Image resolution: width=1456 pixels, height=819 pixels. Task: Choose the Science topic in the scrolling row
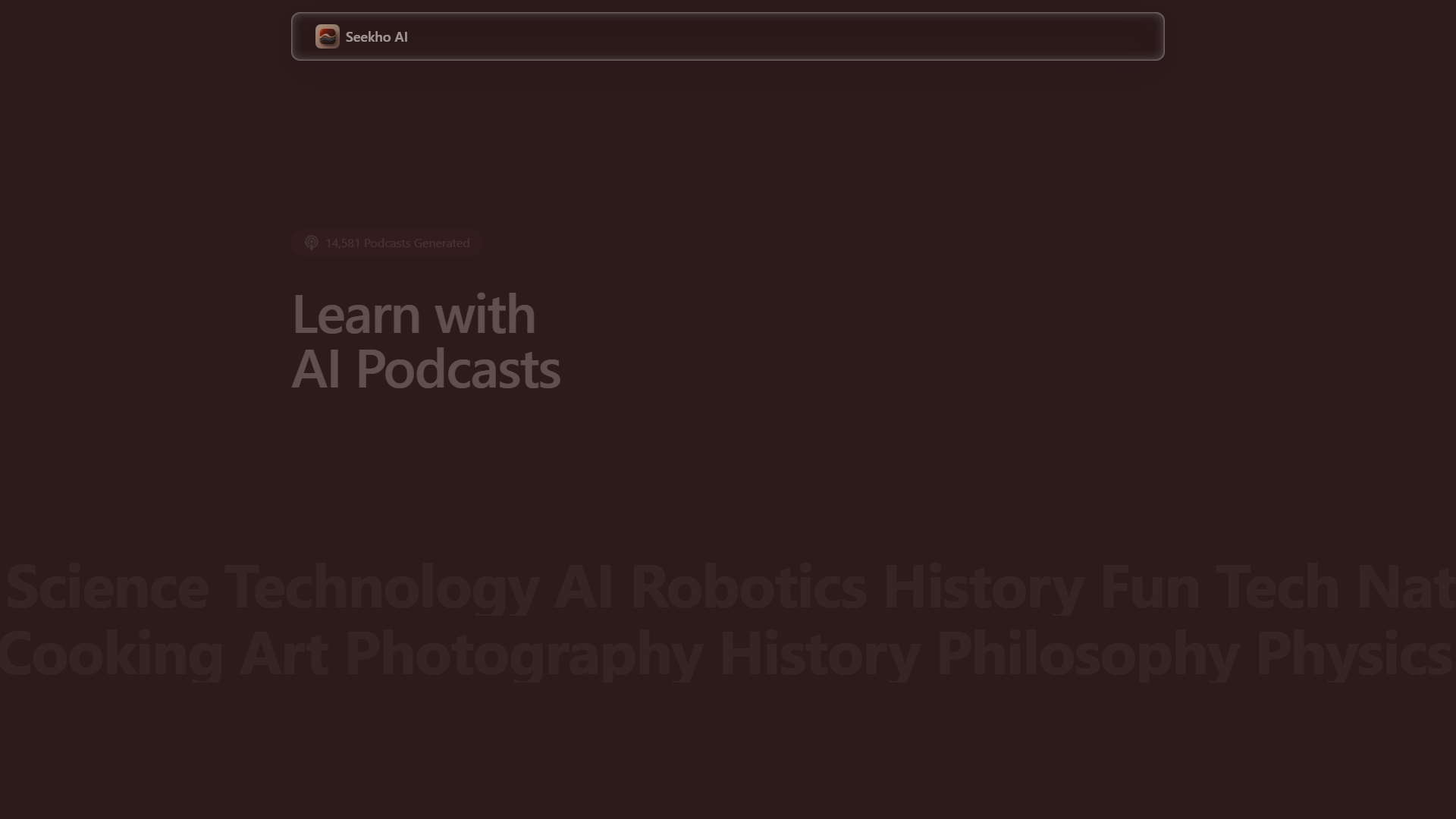[x=107, y=586]
